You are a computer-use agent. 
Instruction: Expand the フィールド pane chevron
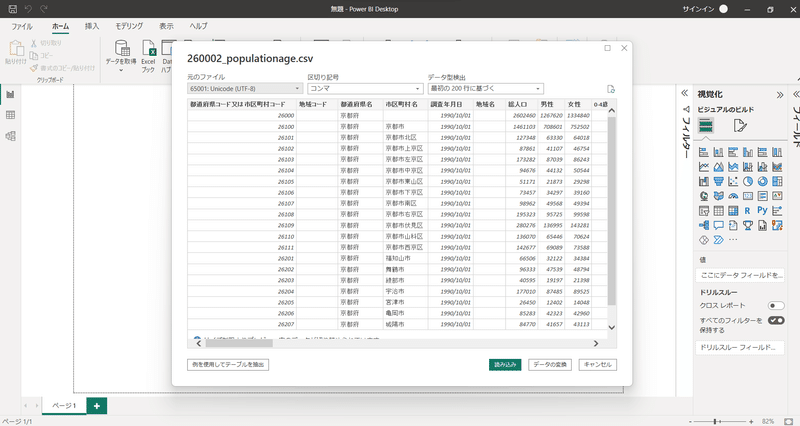click(796, 94)
